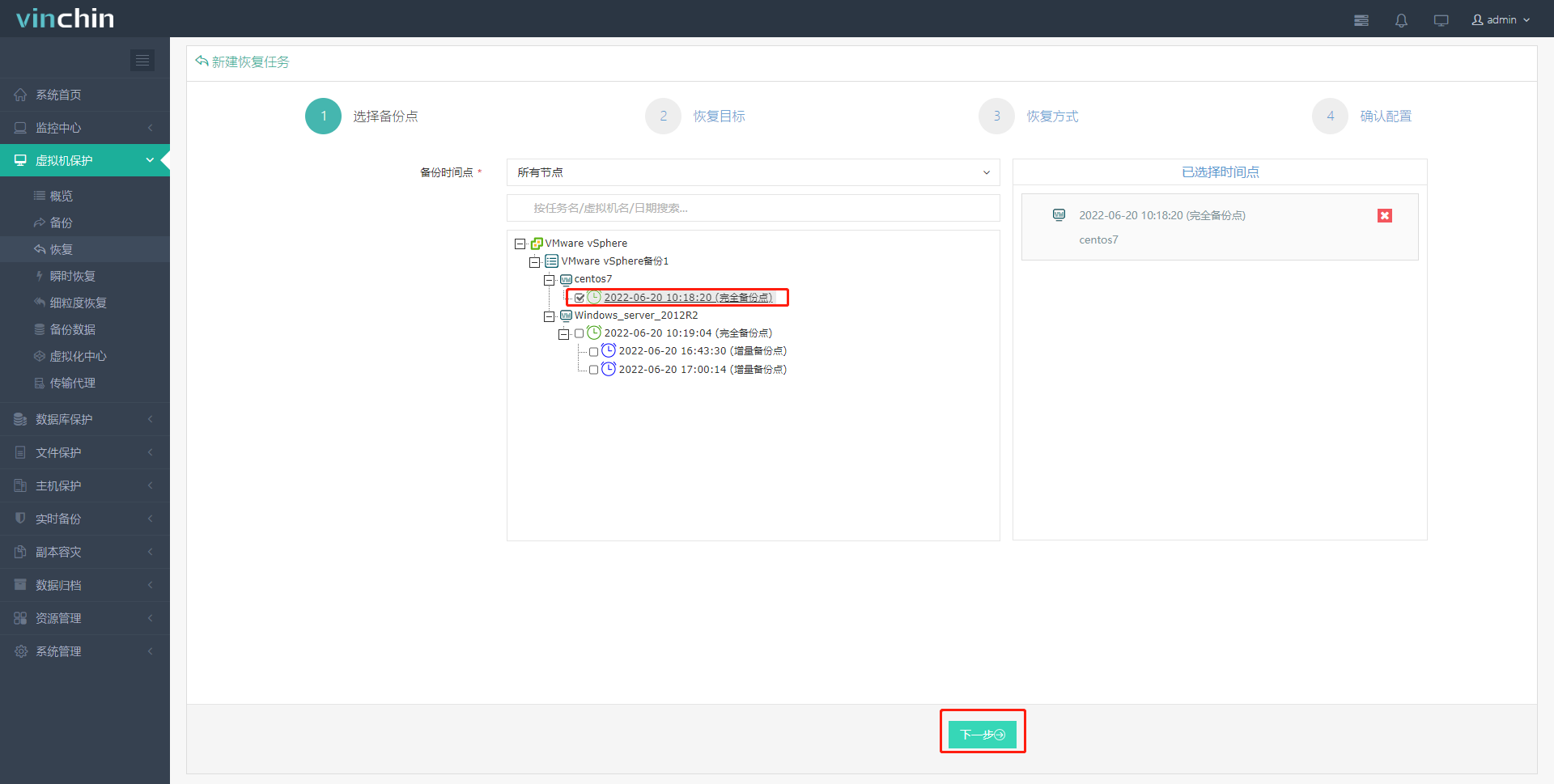Expand the 资源管理 menu
The image size is (1554, 784).
tap(85, 618)
